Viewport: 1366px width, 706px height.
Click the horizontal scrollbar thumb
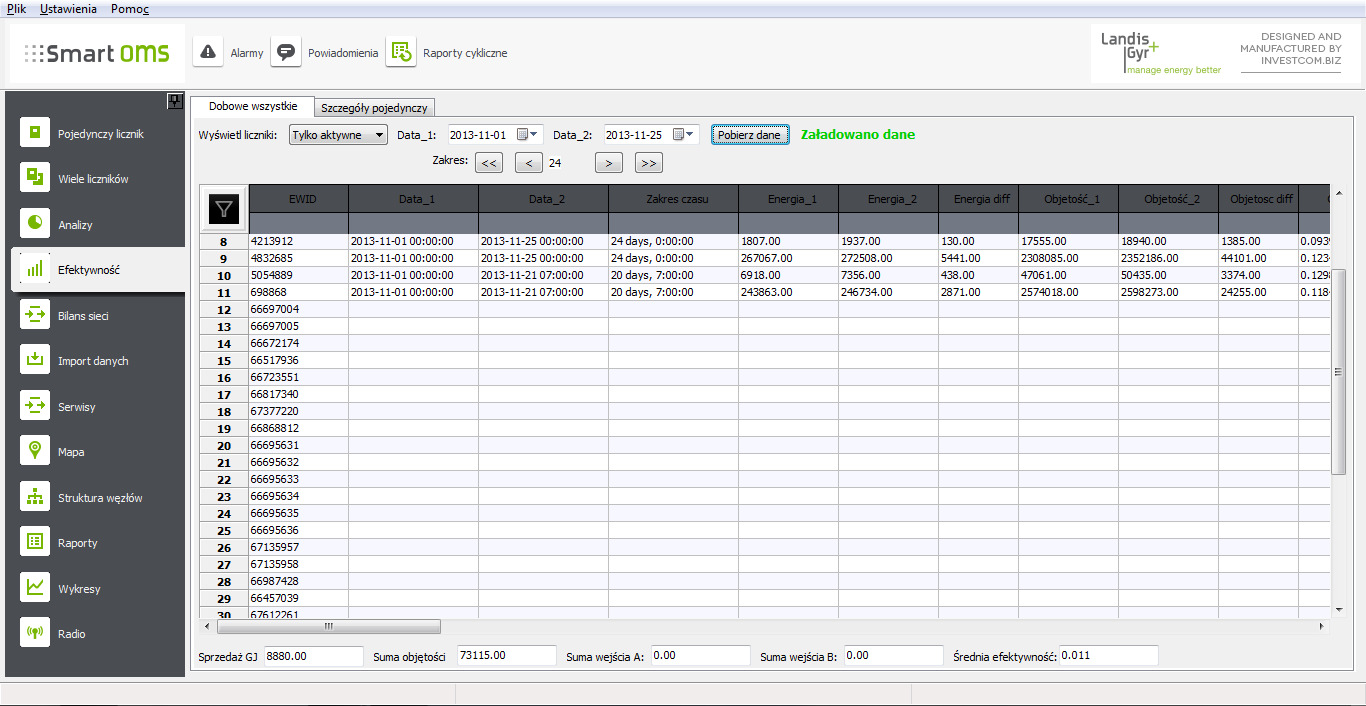(x=328, y=627)
